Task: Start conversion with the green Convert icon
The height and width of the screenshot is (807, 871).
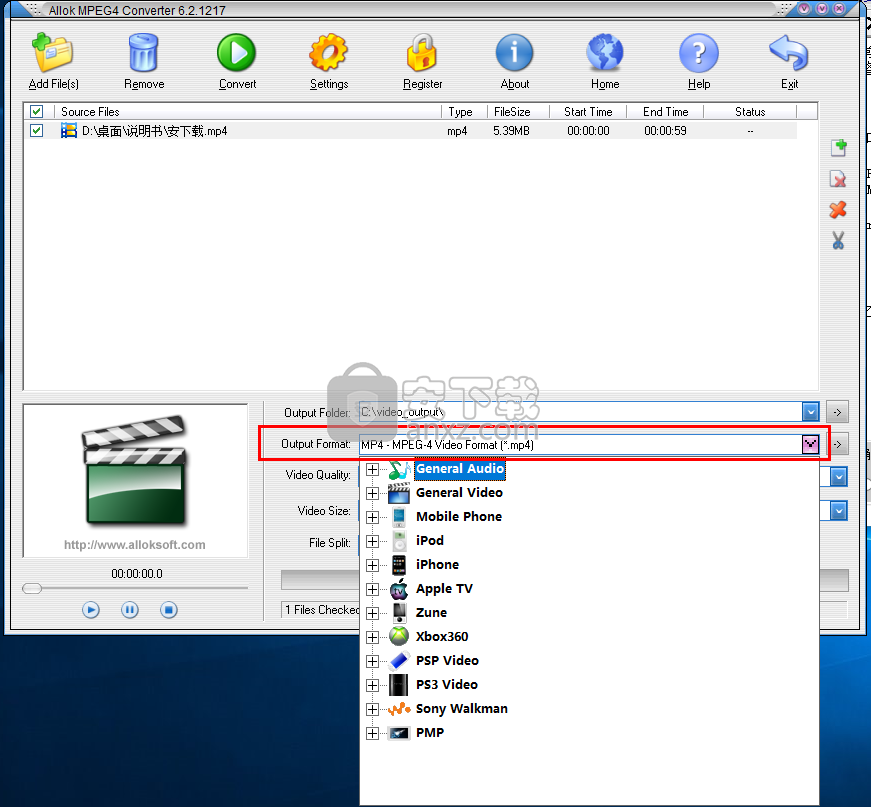Action: coord(237,53)
